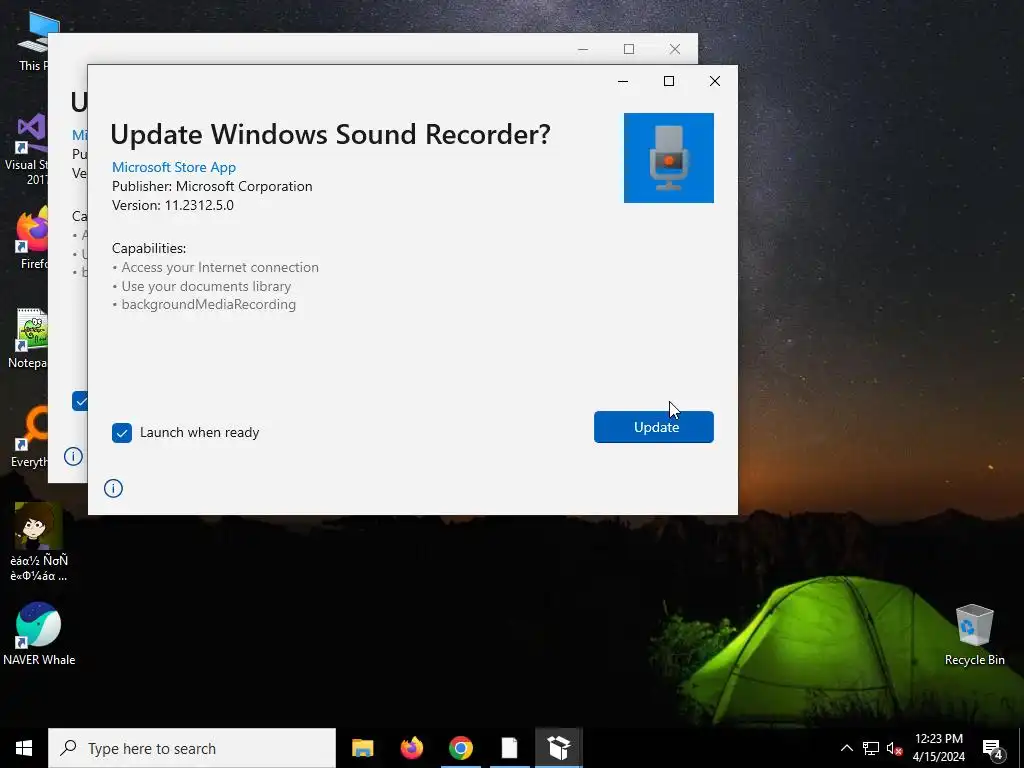Click the backgroundMediaRecording capability text
This screenshot has width=1024, height=768.
pos(208,304)
